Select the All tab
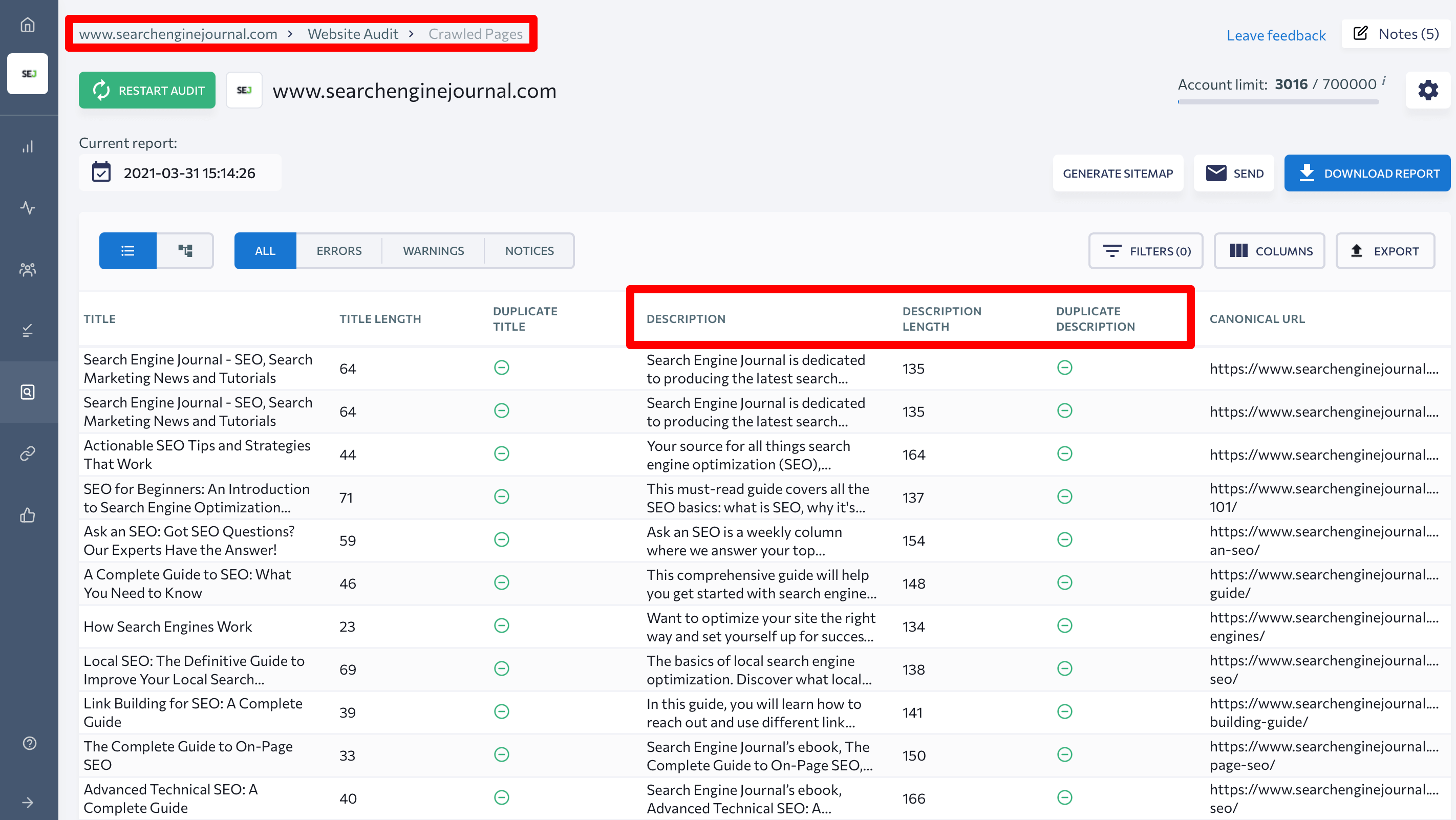1456x820 pixels. pos(265,250)
